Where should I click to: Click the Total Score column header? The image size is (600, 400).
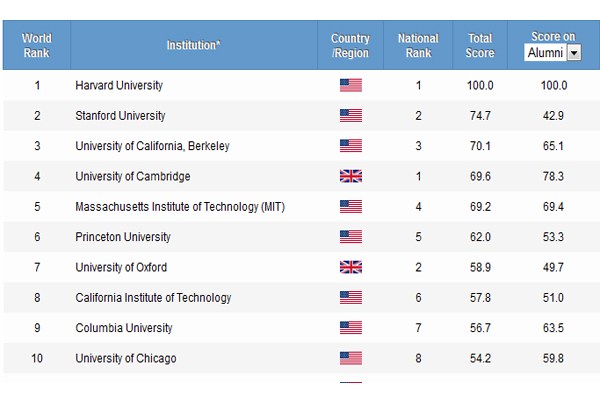pos(479,45)
